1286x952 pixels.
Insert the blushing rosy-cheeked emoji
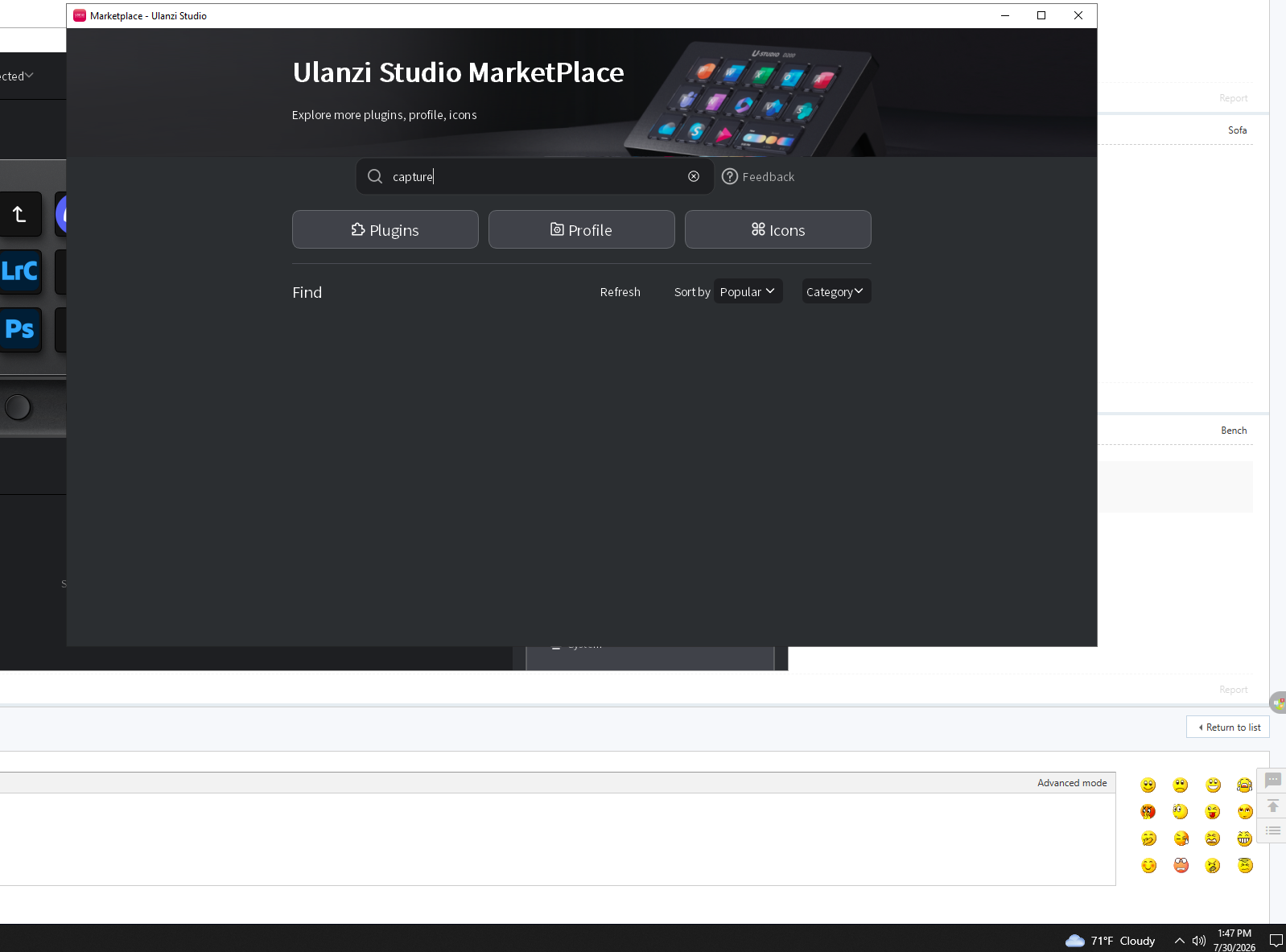tap(1148, 865)
